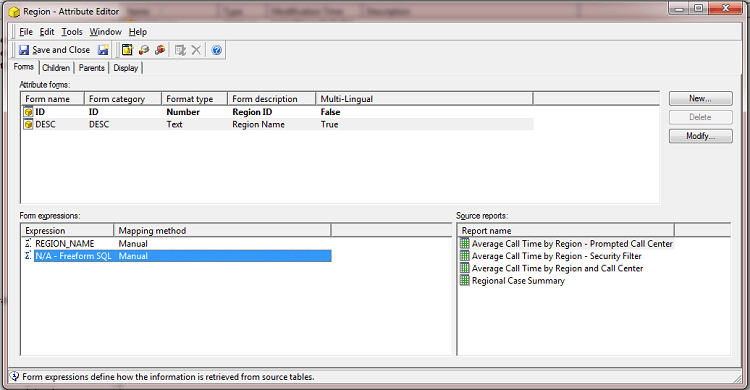The height and width of the screenshot is (390, 750).
Task: Open the Window menu
Action: 106,32
